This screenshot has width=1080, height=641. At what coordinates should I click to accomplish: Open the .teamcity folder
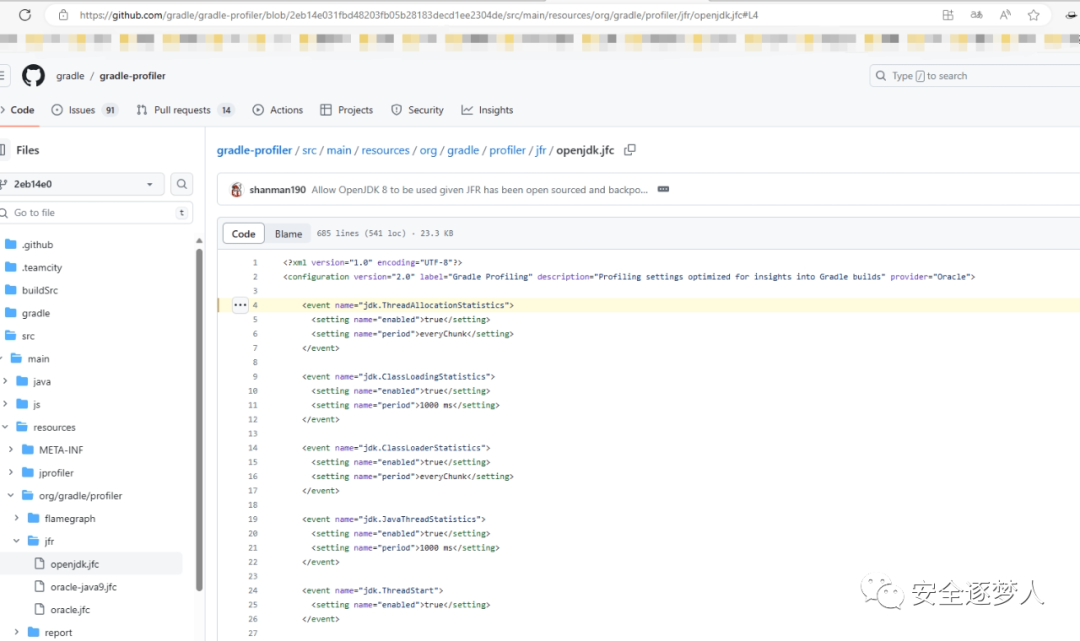pyautogui.click(x=41, y=267)
